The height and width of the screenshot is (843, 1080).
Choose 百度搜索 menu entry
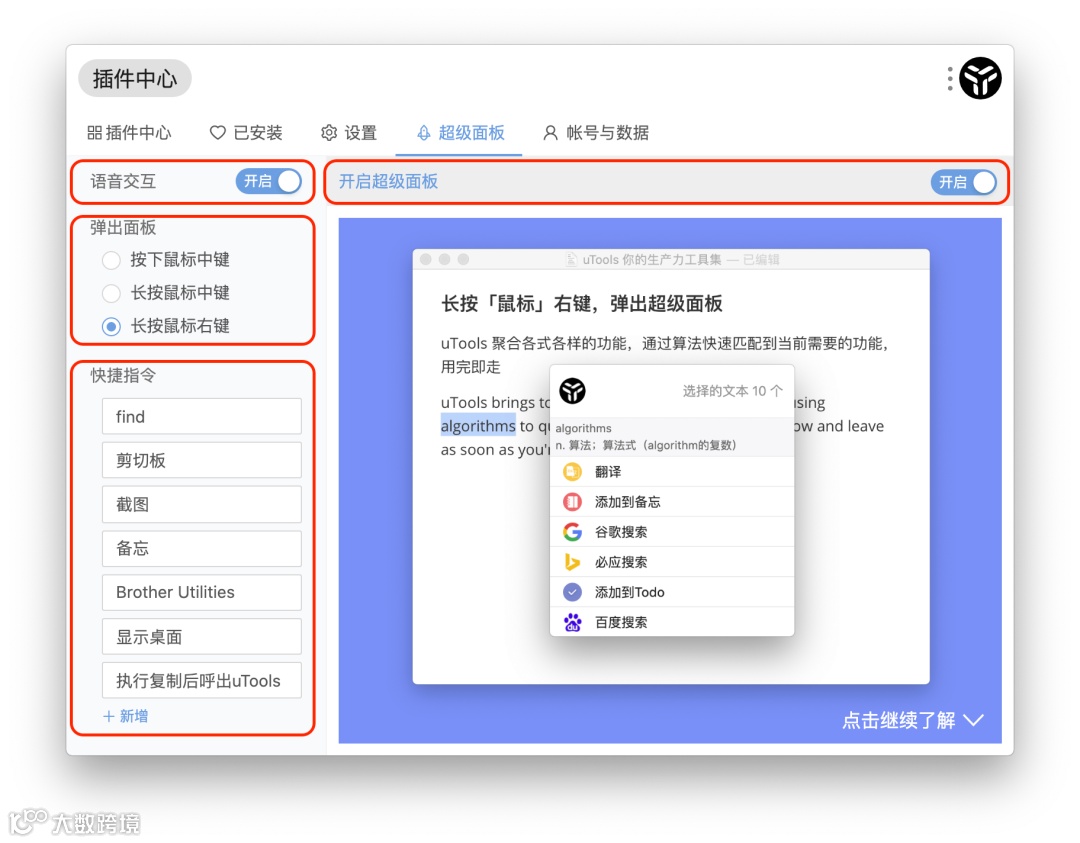click(672, 623)
